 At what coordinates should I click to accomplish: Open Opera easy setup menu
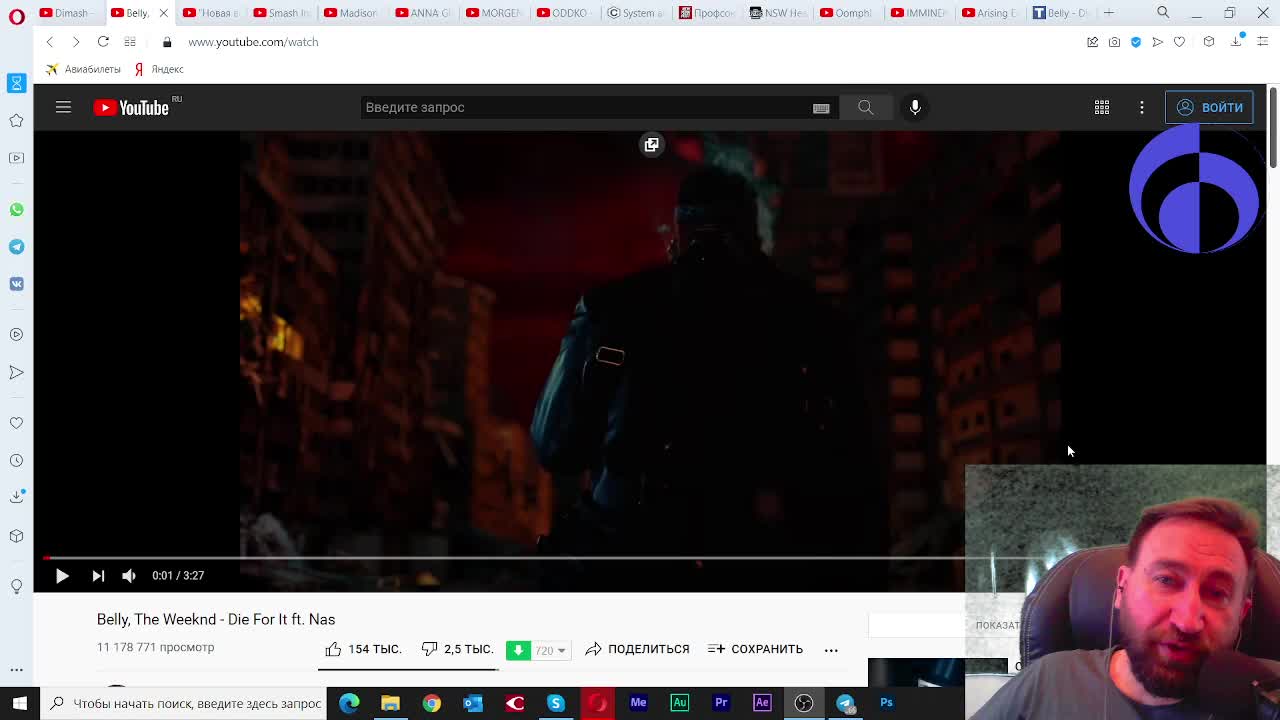point(1263,42)
